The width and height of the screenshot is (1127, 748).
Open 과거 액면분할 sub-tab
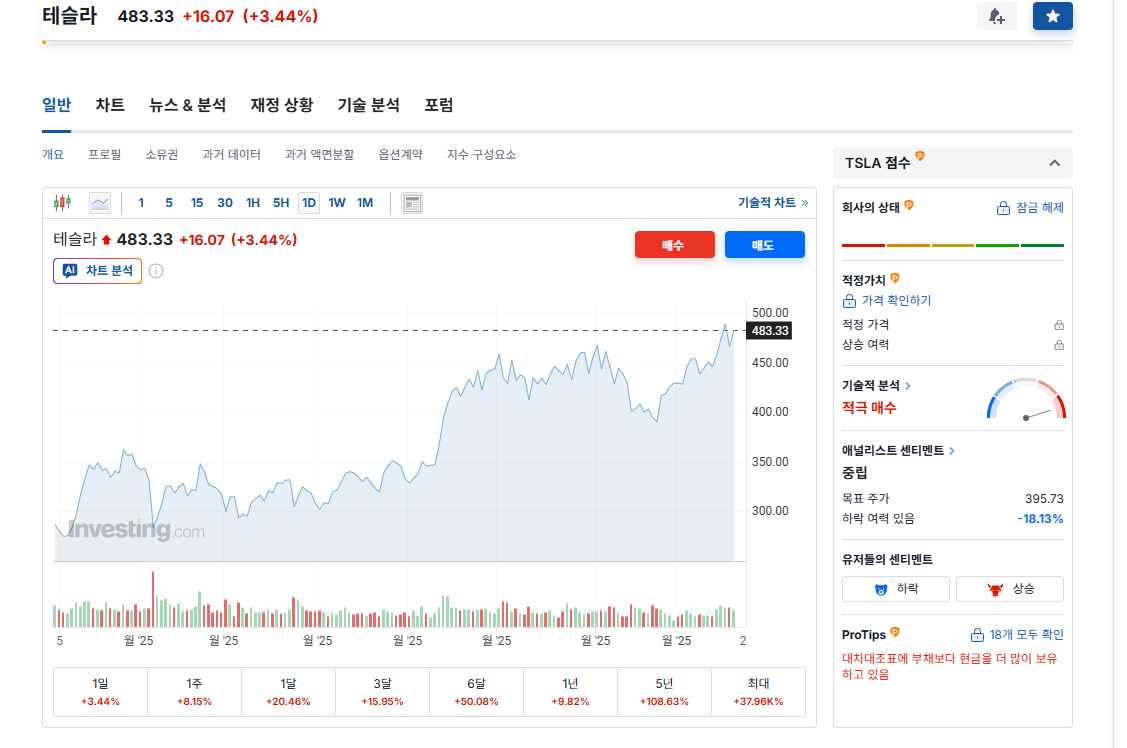point(320,154)
